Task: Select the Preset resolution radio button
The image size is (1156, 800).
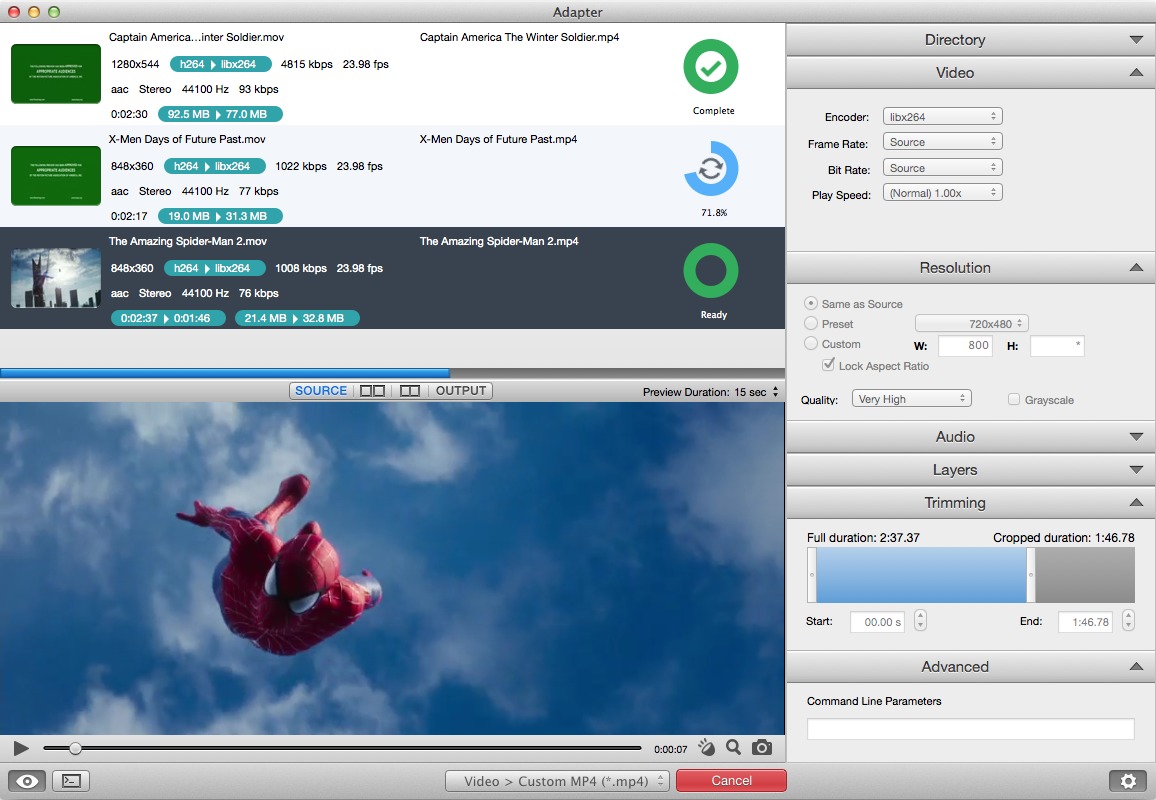Action: pos(811,324)
